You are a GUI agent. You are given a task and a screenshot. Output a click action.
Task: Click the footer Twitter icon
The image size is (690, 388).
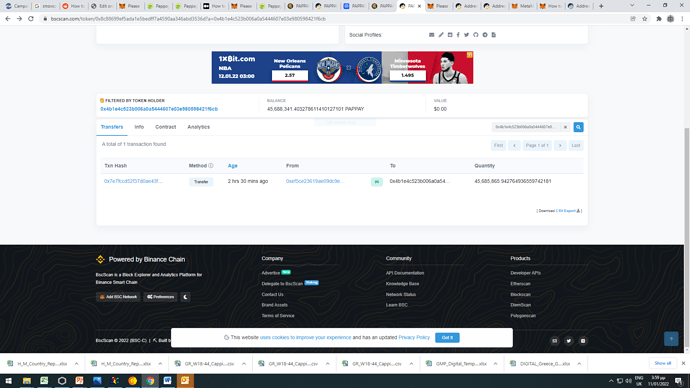point(569,341)
